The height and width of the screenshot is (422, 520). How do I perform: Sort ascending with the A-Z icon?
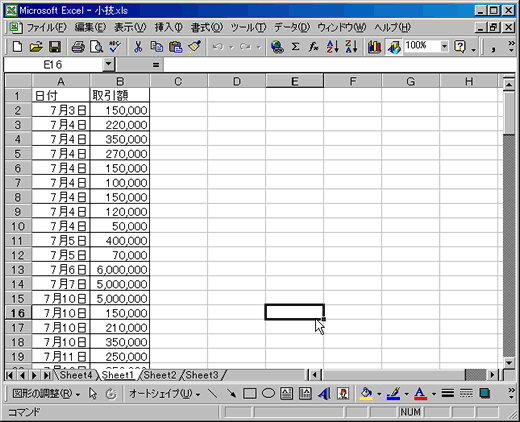point(332,47)
